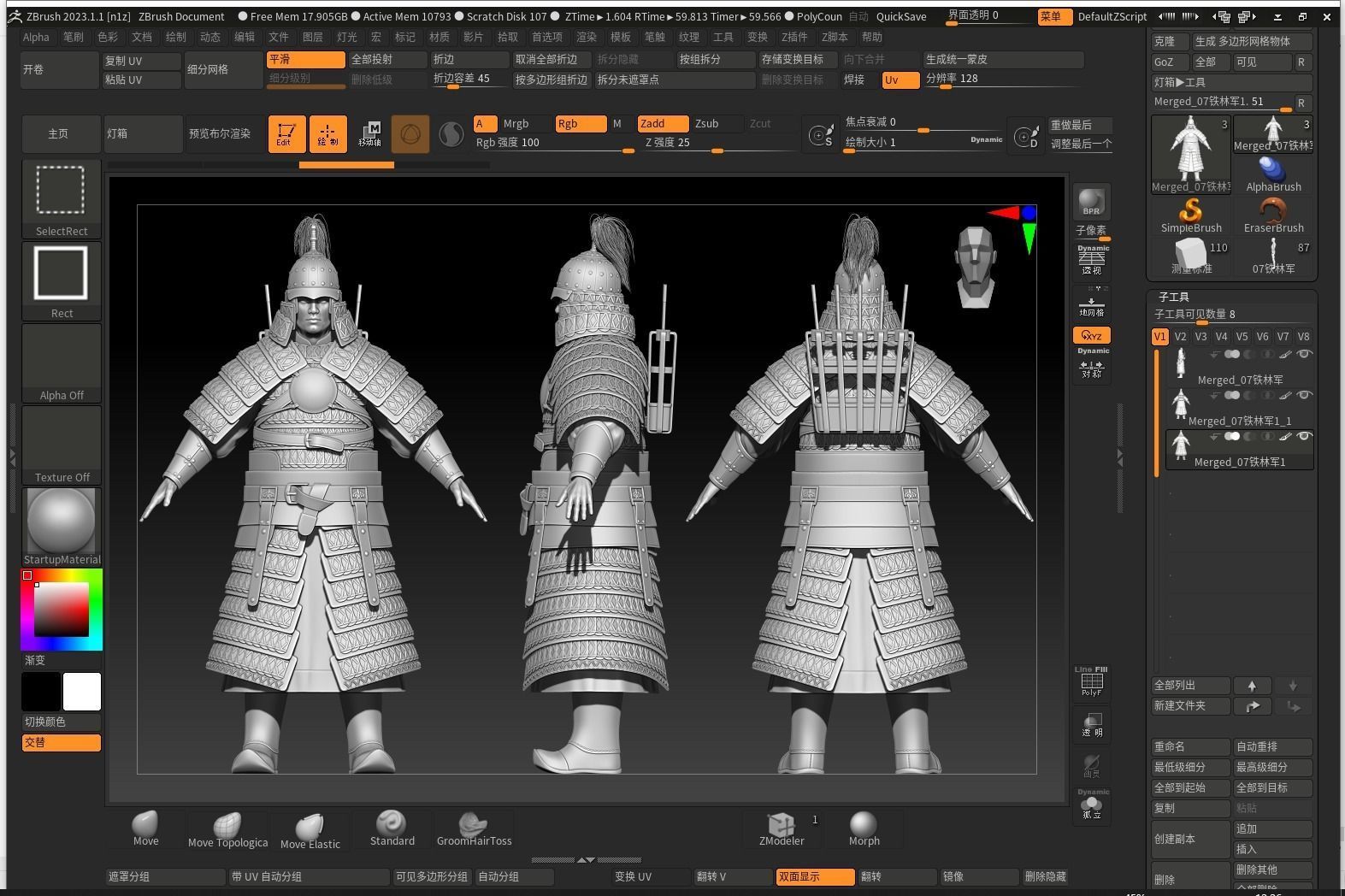Adjust the Z 强度 intensity slider
This screenshot has width=1345, height=896.
click(719, 143)
